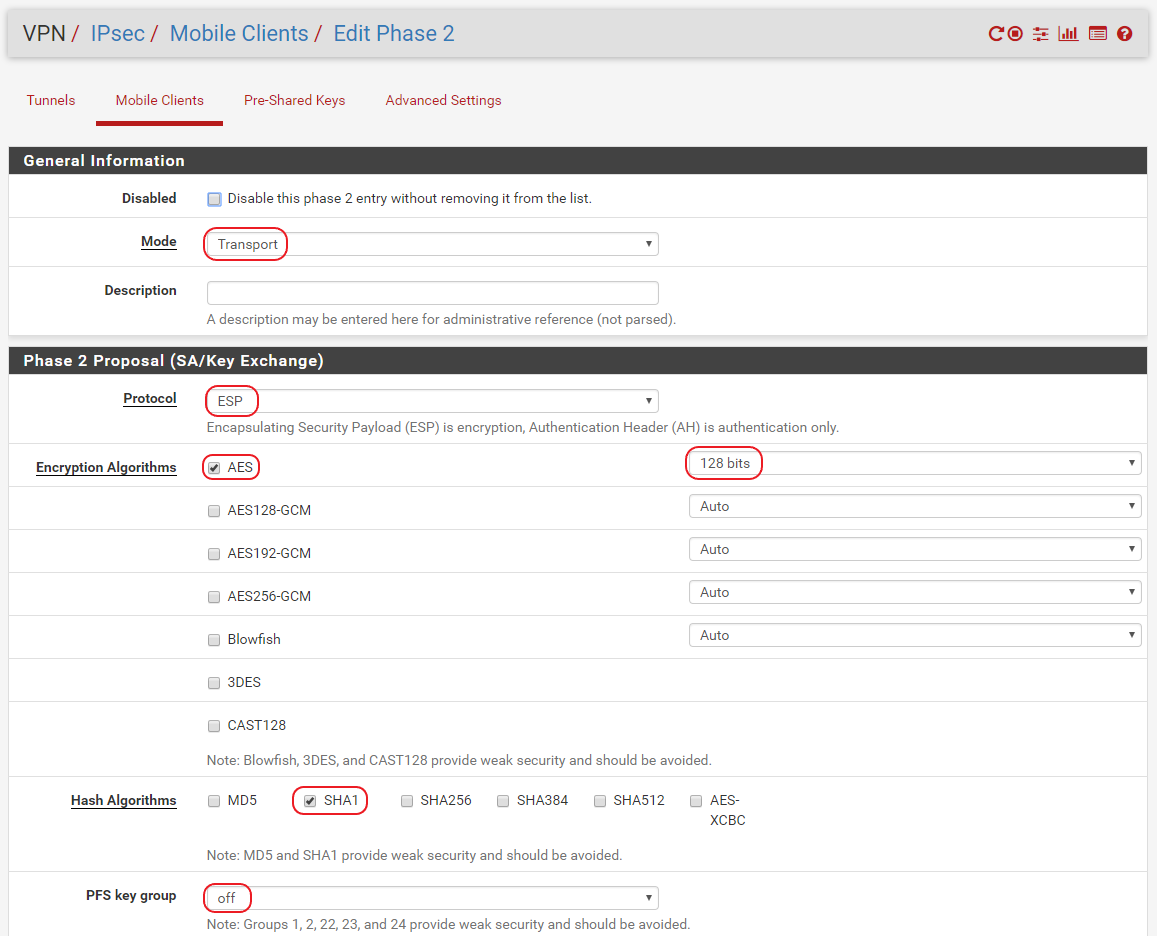
Task: Switch to the Tunnels tab
Action: coord(51,100)
